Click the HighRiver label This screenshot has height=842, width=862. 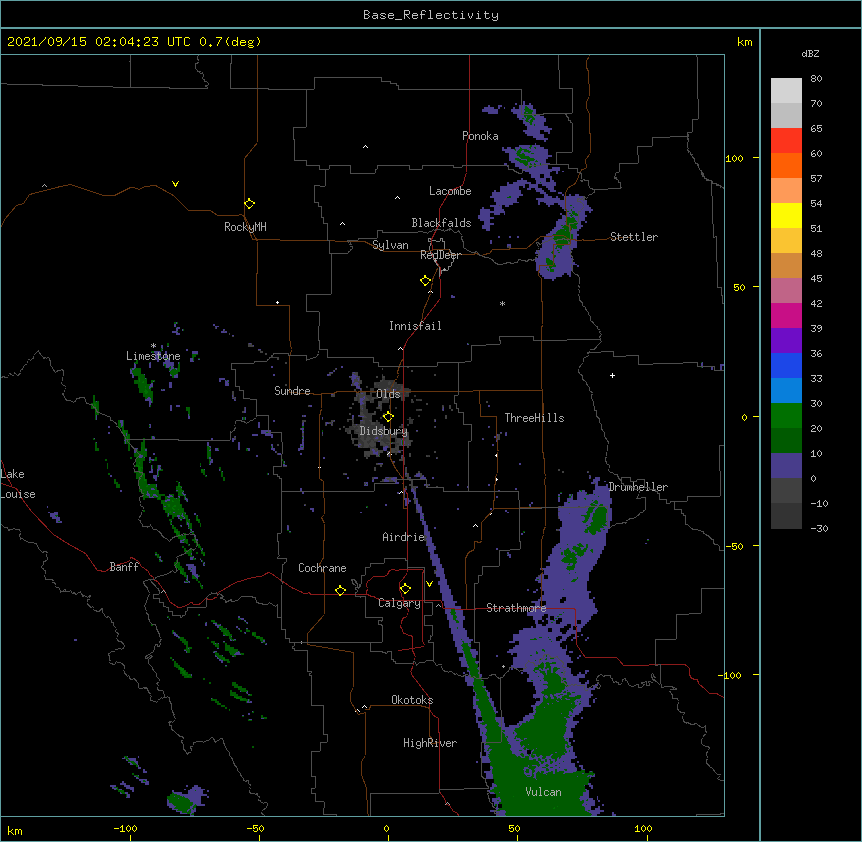pos(430,743)
